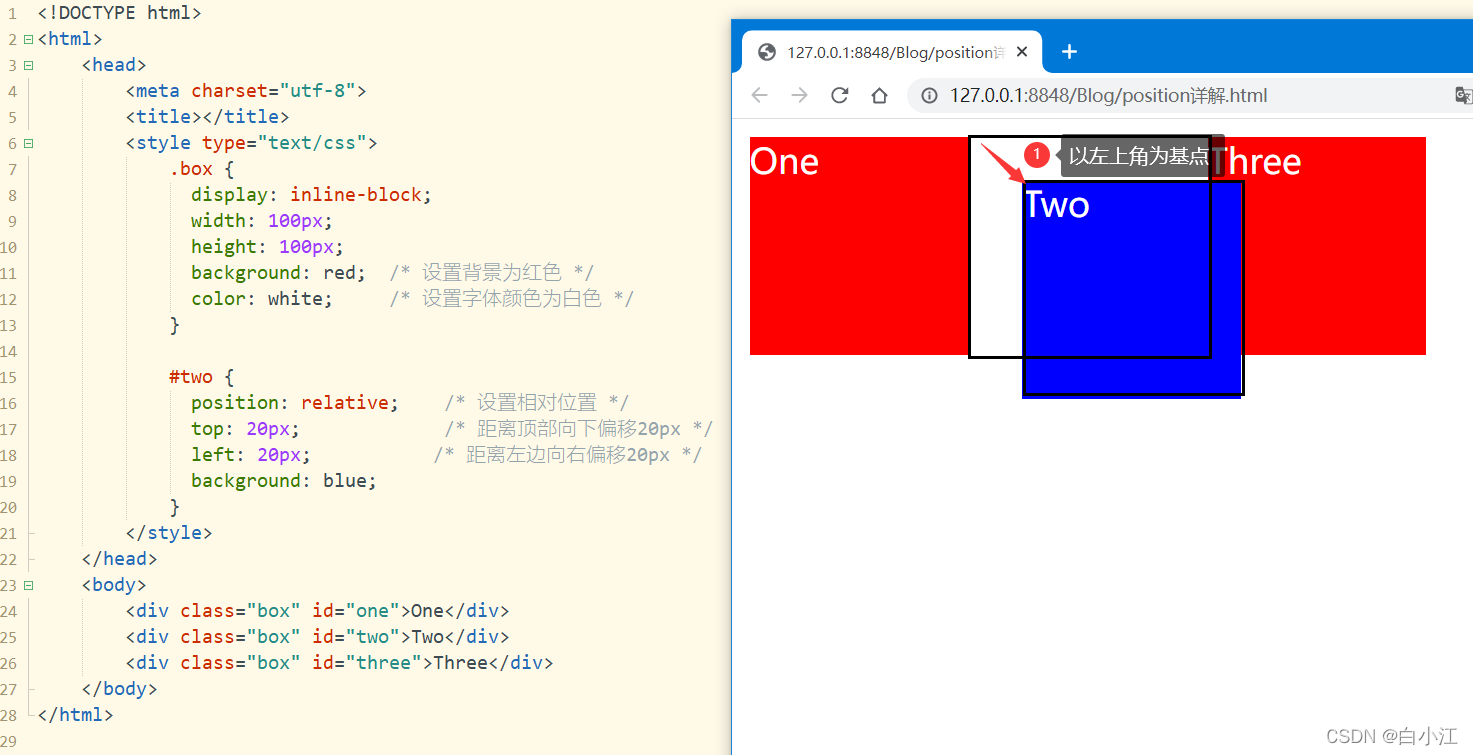Click the translate icon in the address bar

pos(1463,95)
